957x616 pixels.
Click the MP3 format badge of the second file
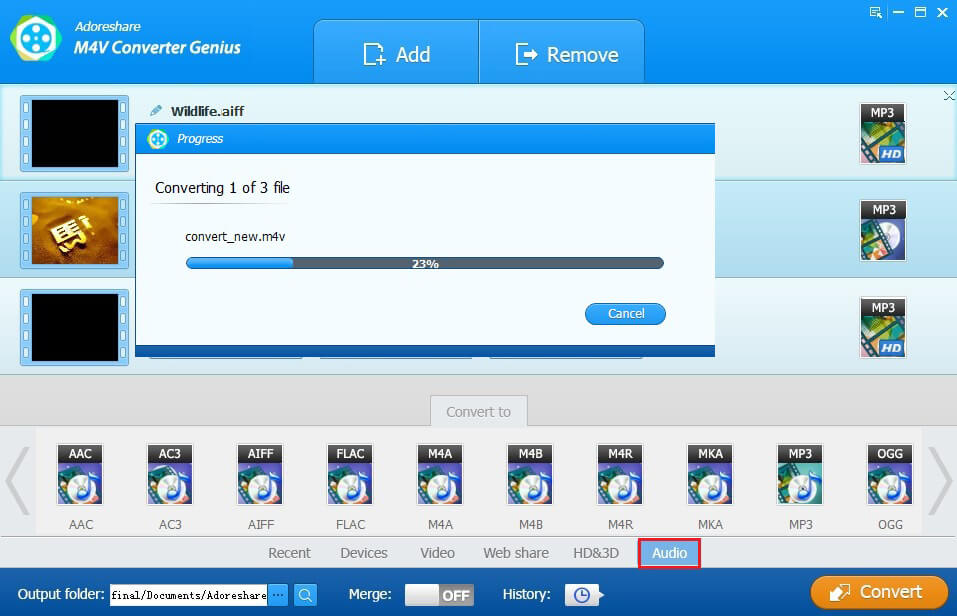click(x=883, y=230)
